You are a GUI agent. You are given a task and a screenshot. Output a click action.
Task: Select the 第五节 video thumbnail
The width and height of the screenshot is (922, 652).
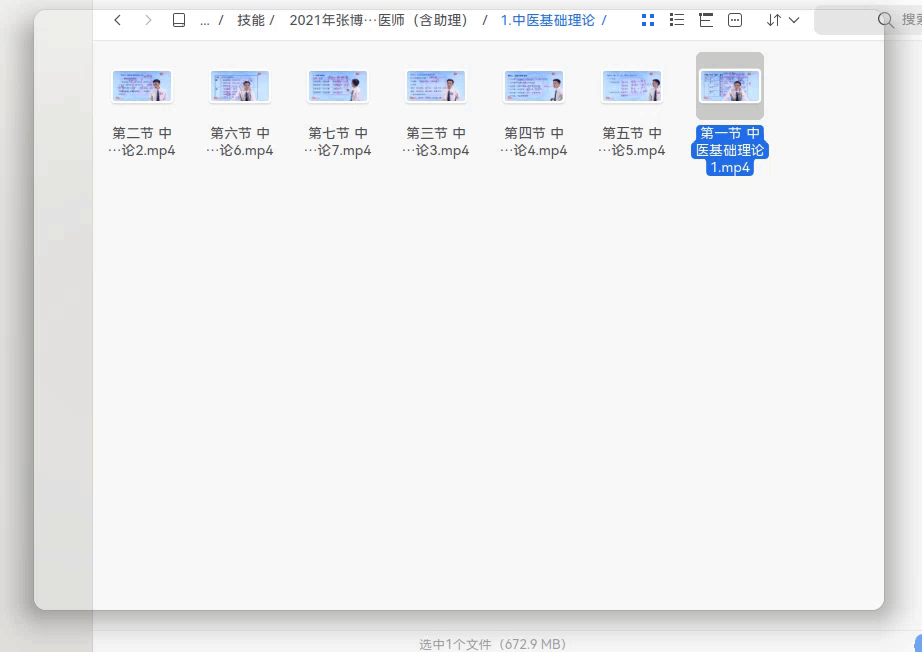click(632, 86)
